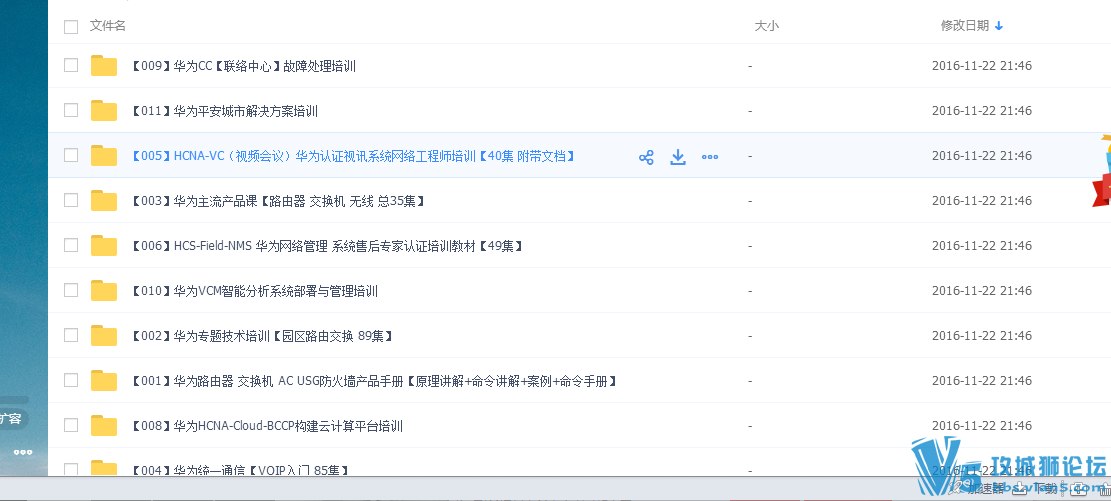Check the box for 【008】华为HCNA-Cloud folder
This screenshot has height=501, width=1111.
click(x=71, y=425)
